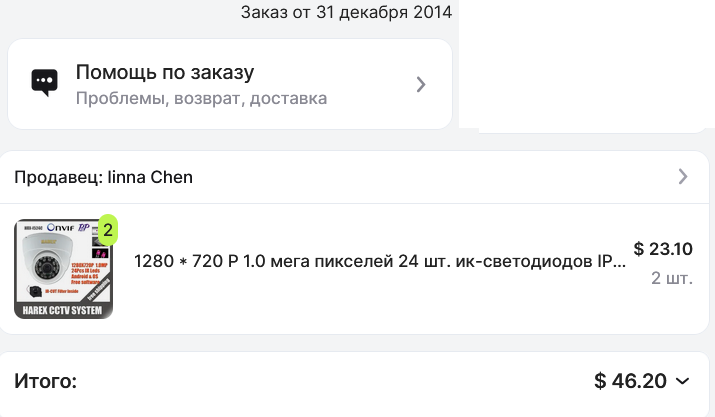Click the chat bubble help icon

pyautogui.click(x=44, y=83)
